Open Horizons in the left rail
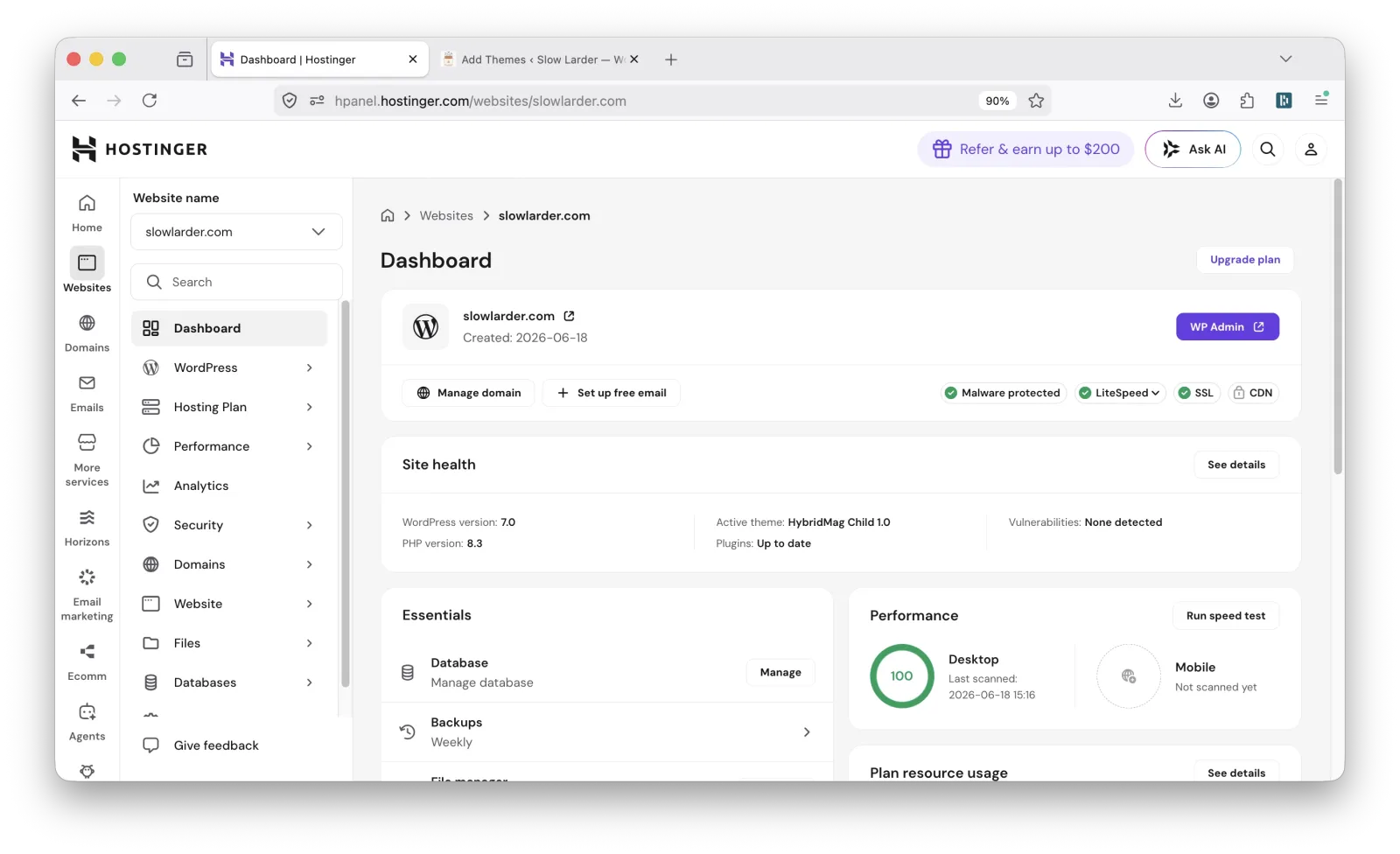 pos(87,528)
